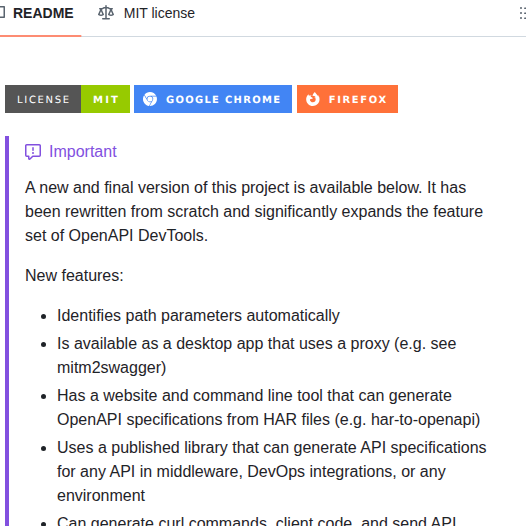Click the Chrome logo icon in badge
This screenshot has width=526, height=526.
coord(150,99)
